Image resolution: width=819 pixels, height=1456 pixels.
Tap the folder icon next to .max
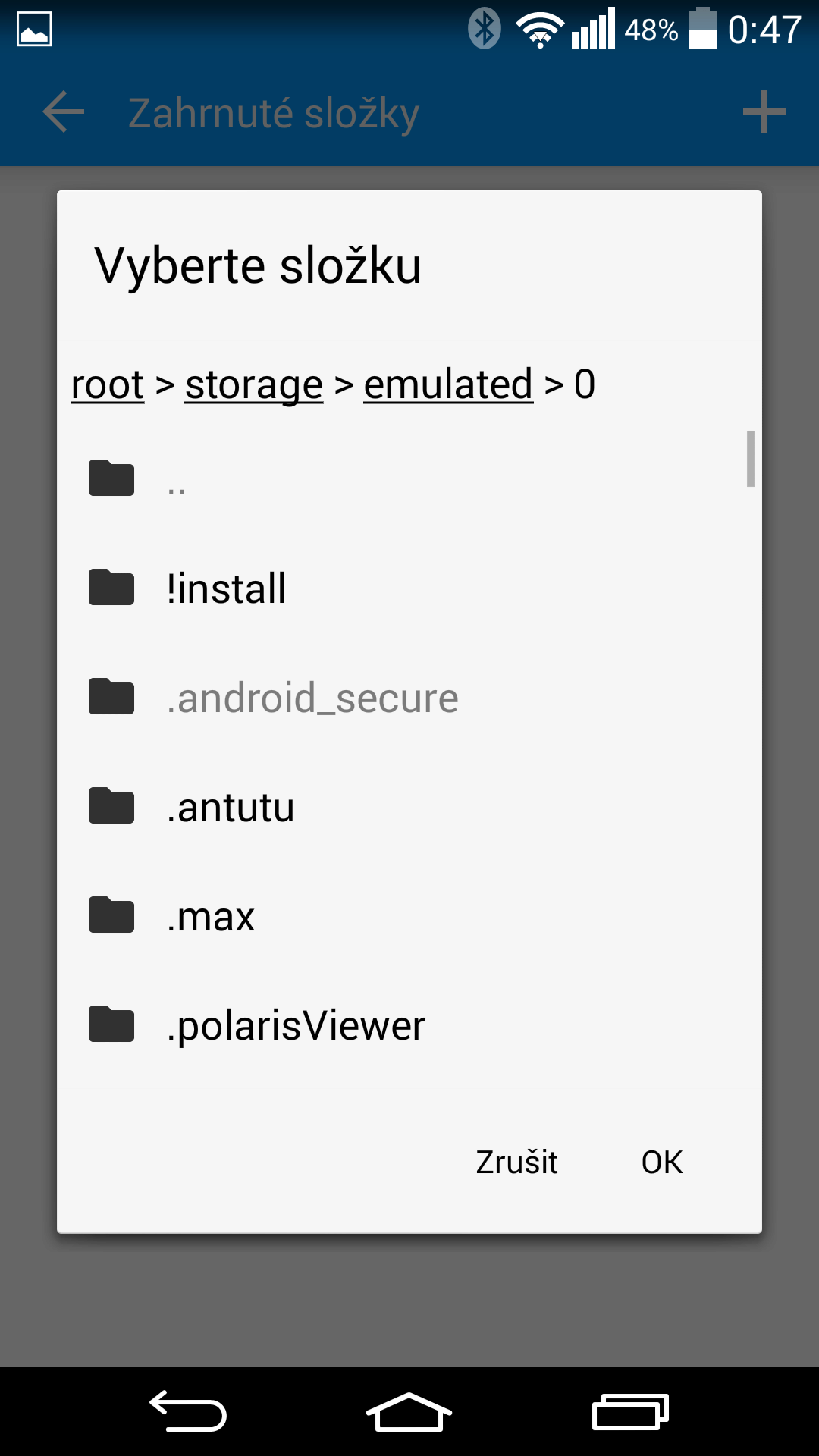click(111, 915)
